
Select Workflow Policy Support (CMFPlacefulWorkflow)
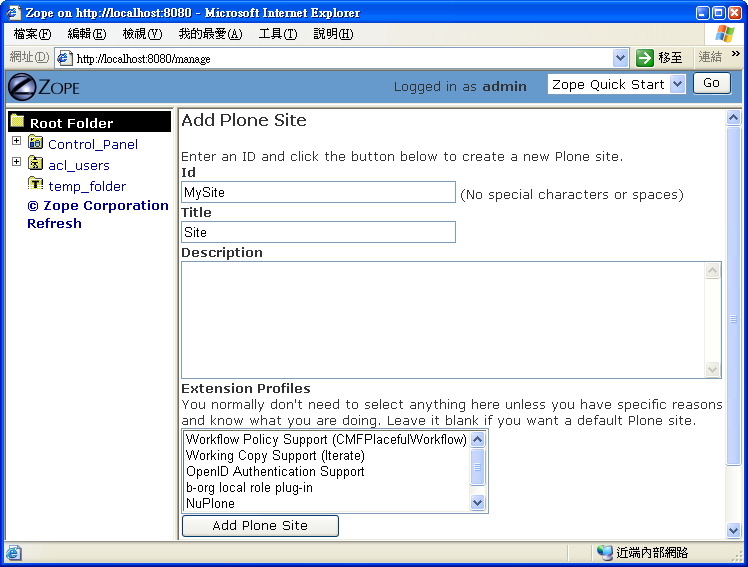(326, 439)
